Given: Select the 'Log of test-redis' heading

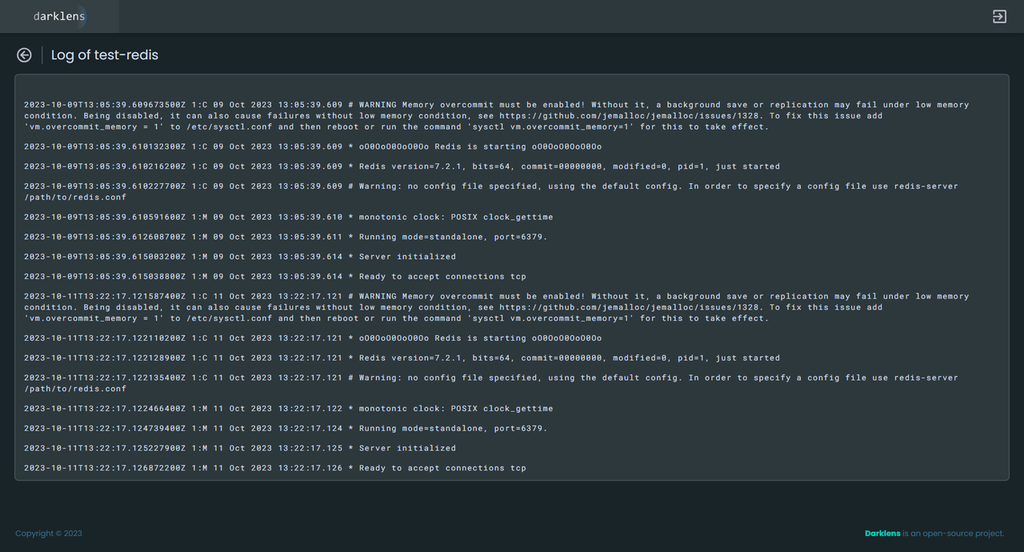Looking at the screenshot, I should tap(104, 55).
